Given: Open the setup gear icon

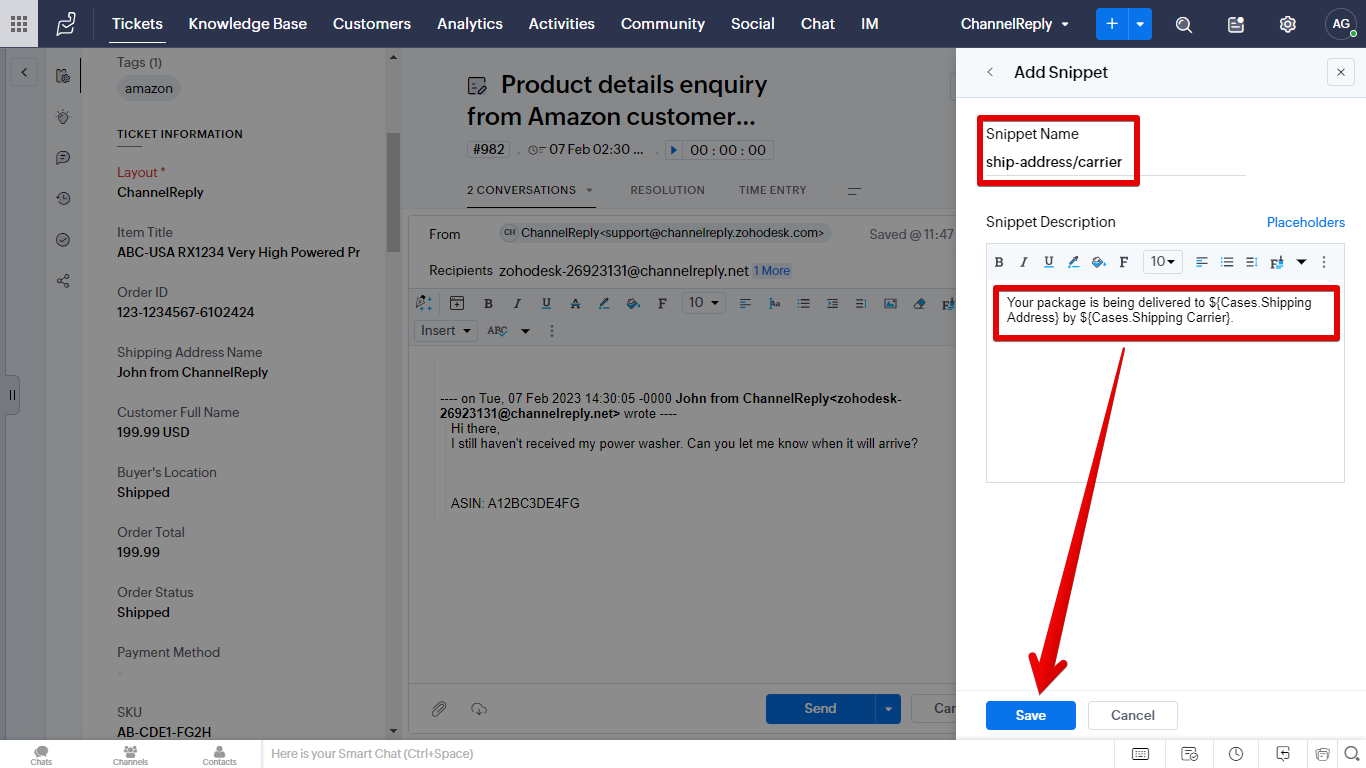Looking at the screenshot, I should (x=1288, y=24).
